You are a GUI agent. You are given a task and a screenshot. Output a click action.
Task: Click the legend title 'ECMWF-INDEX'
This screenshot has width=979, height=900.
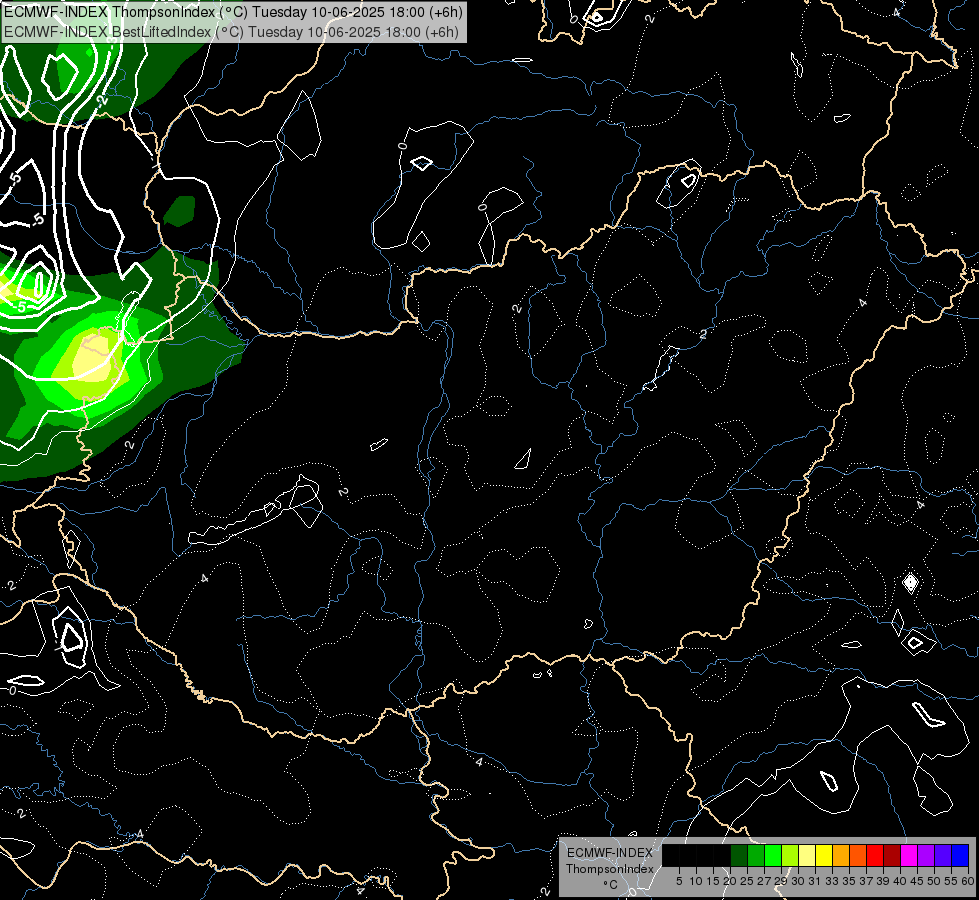[610, 853]
